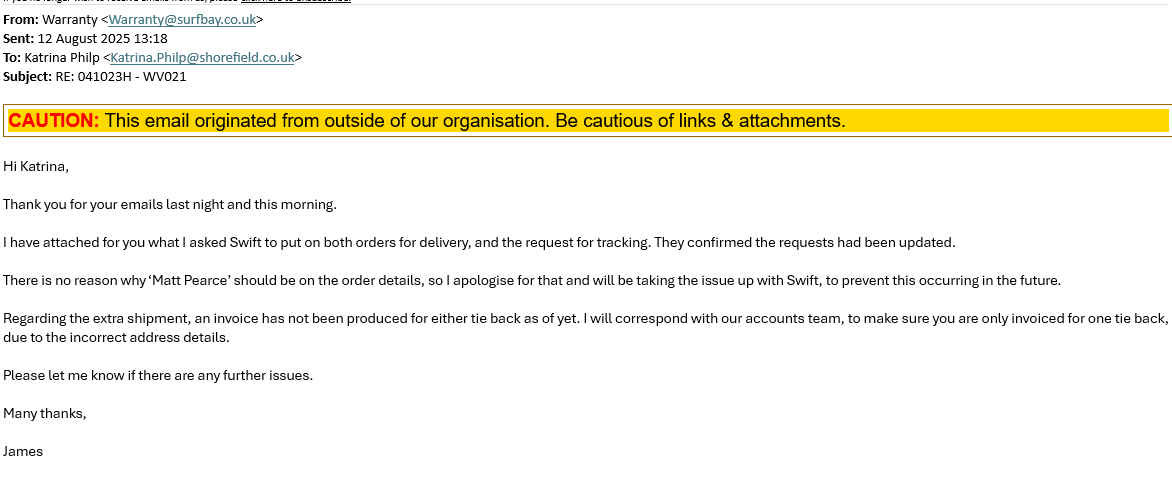Click the Katrina.Philp@shorefield.co.uk address link
Screen dimensions: 1172x489
(x=202, y=58)
